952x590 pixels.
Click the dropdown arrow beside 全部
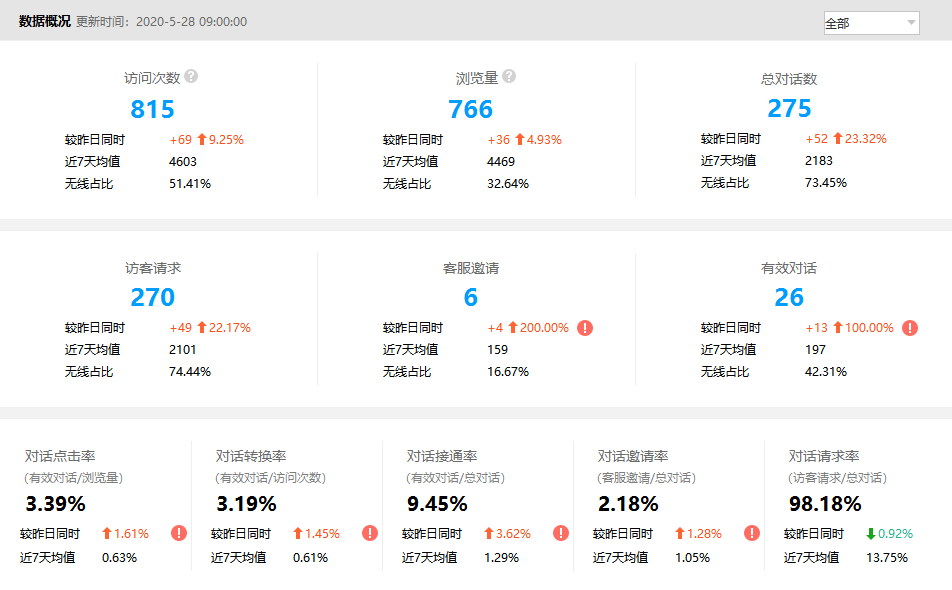[x=910, y=23]
